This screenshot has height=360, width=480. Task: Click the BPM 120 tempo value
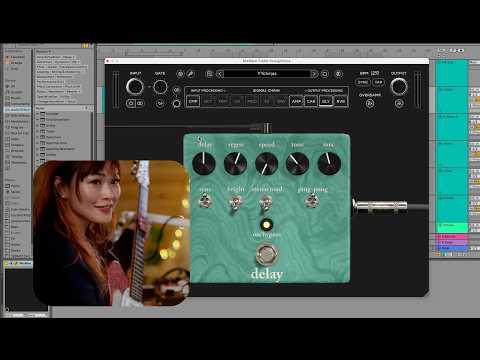click(x=375, y=73)
